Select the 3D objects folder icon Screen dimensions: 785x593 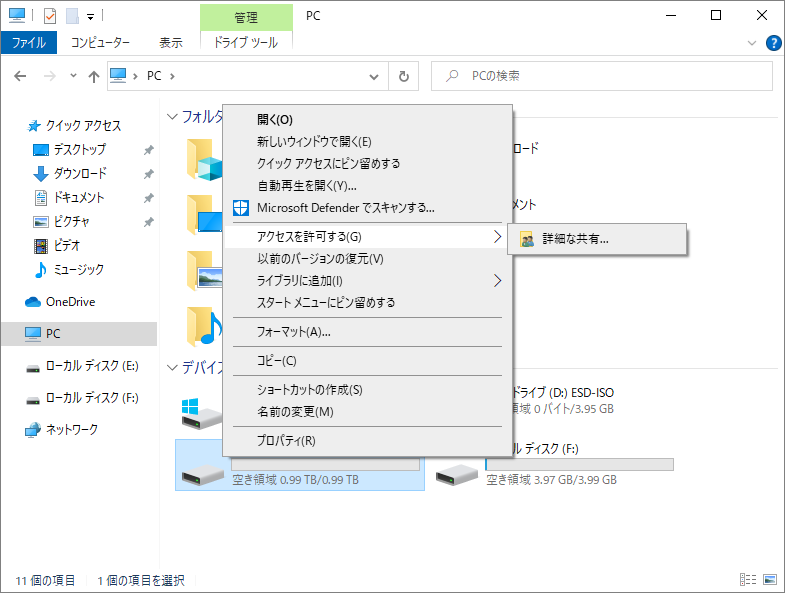coord(204,160)
